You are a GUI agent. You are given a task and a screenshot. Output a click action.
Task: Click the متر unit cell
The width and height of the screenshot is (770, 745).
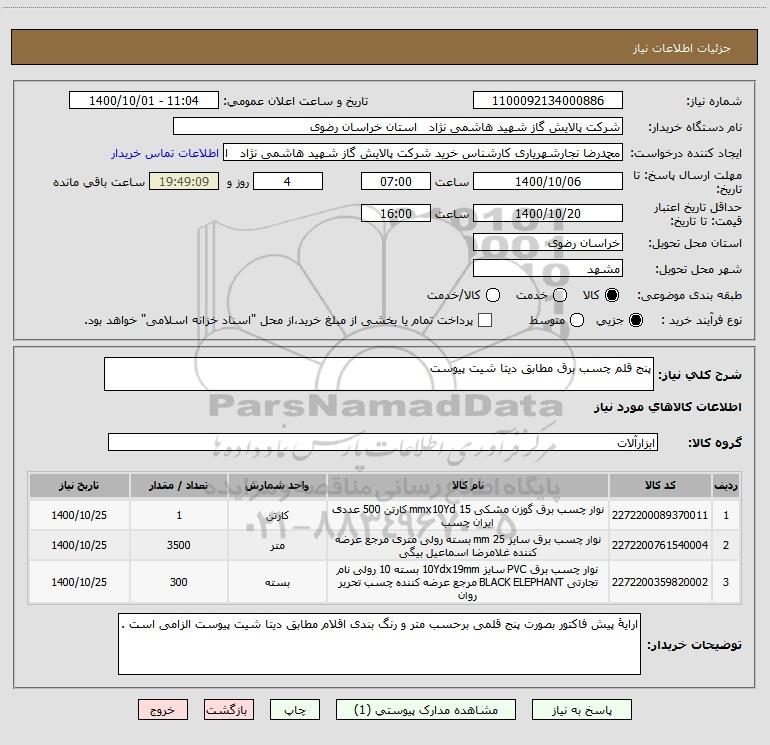pyautogui.click(x=277, y=546)
